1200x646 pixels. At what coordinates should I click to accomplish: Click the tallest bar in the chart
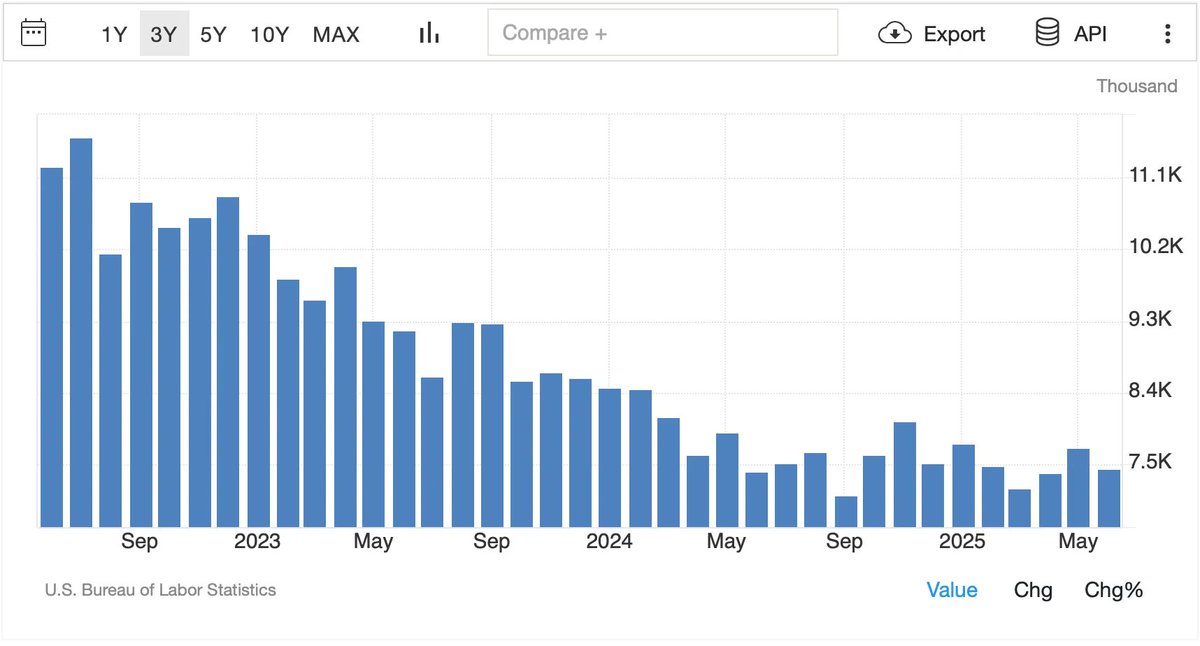[81, 333]
